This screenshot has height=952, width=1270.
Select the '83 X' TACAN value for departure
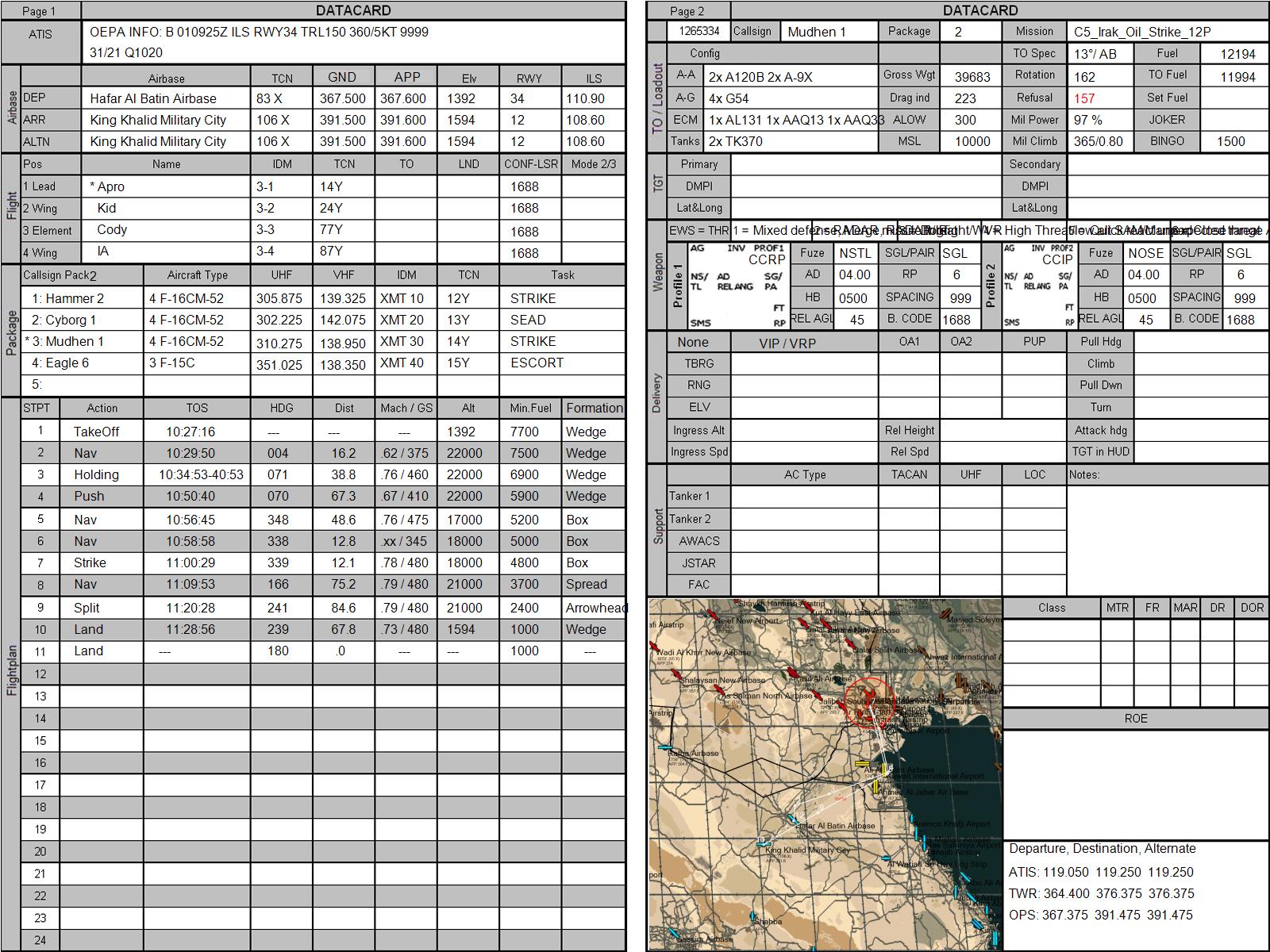269,98
